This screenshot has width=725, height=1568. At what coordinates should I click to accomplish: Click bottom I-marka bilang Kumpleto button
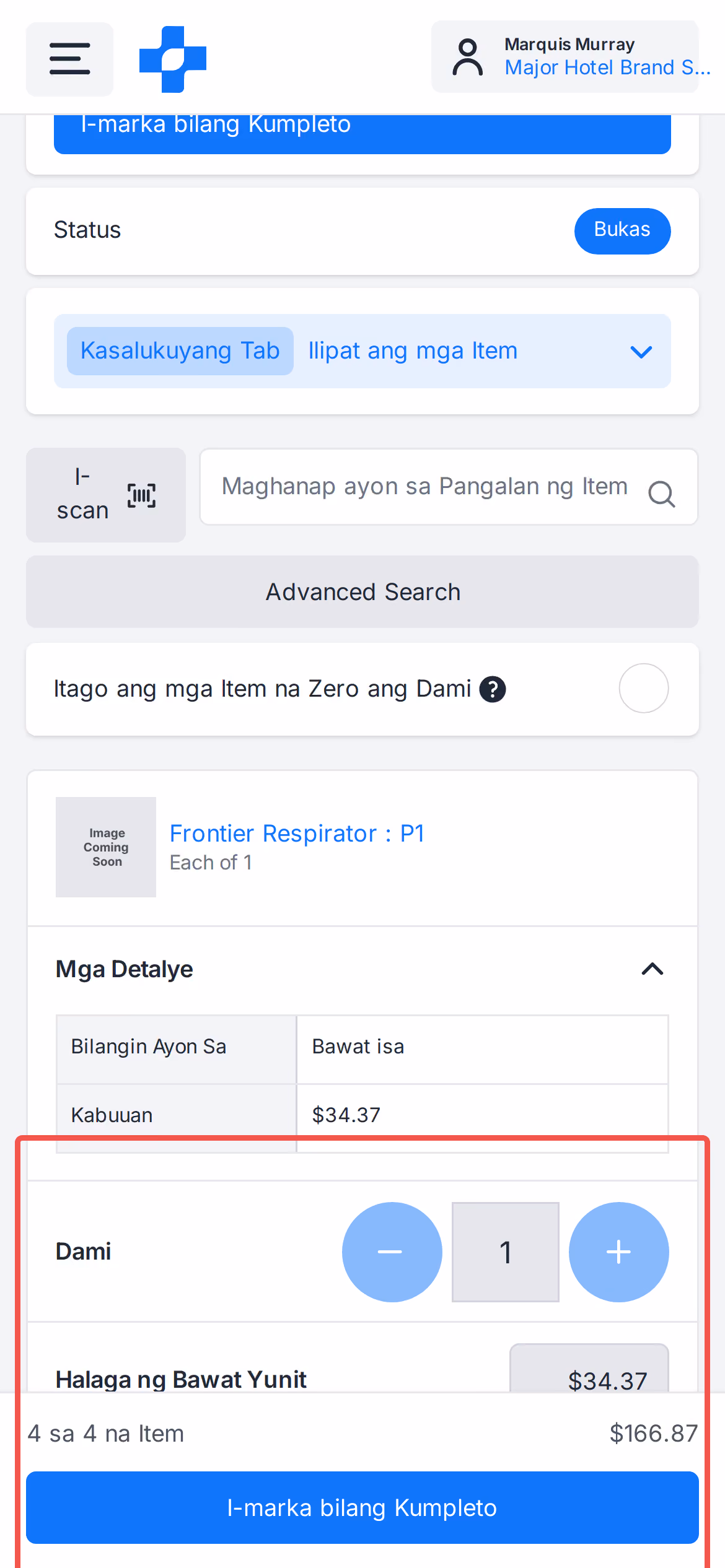362,1507
